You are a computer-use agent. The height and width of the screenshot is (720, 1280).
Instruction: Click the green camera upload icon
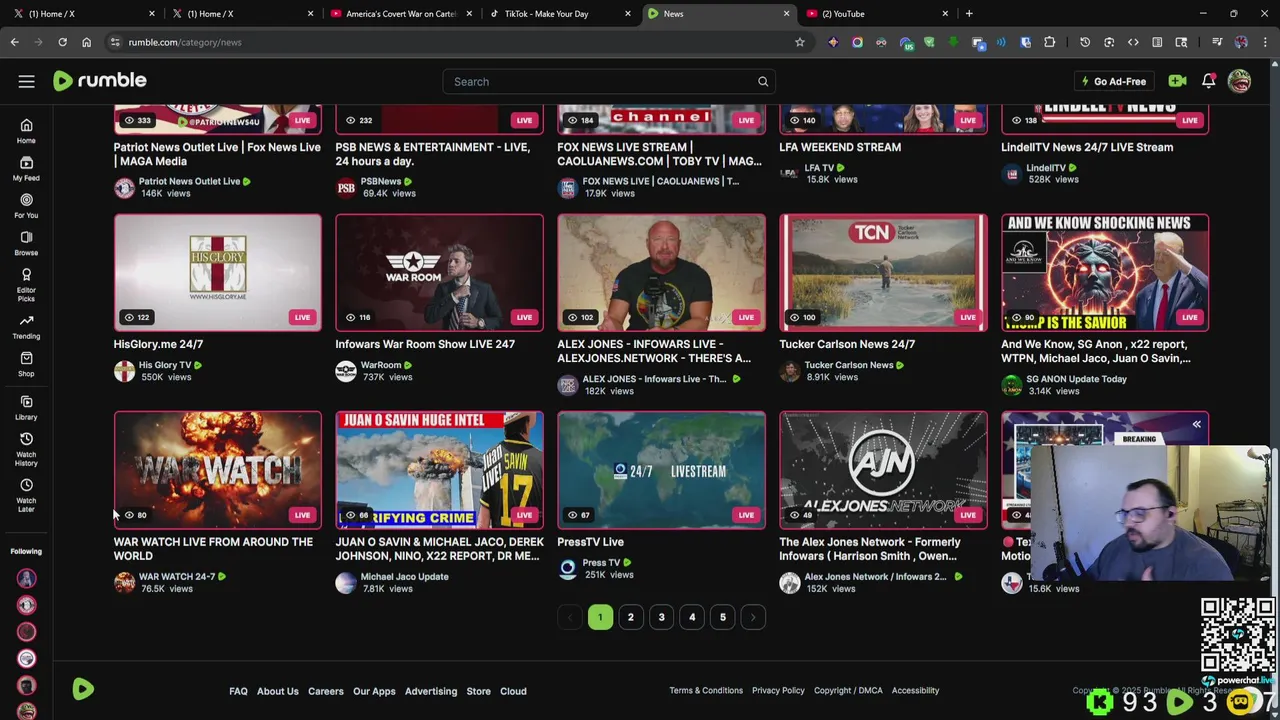[x=1177, y=81]
